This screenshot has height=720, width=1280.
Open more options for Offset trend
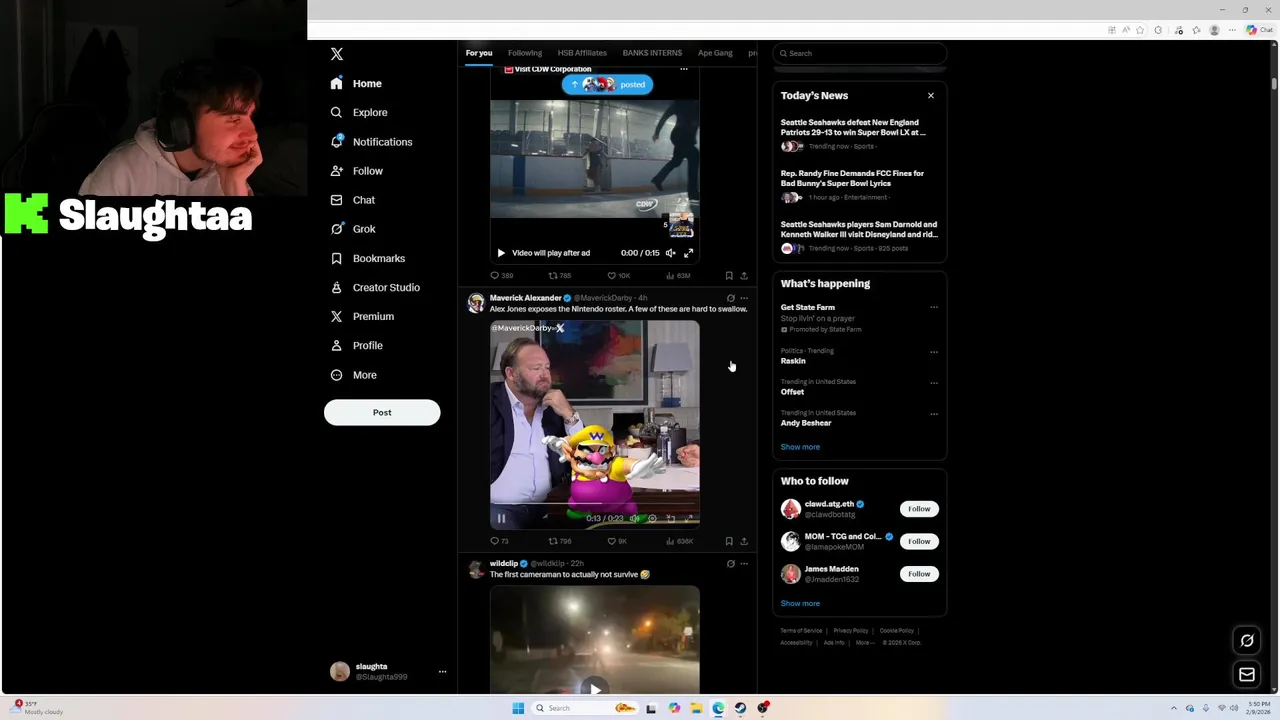click(934, 383)
